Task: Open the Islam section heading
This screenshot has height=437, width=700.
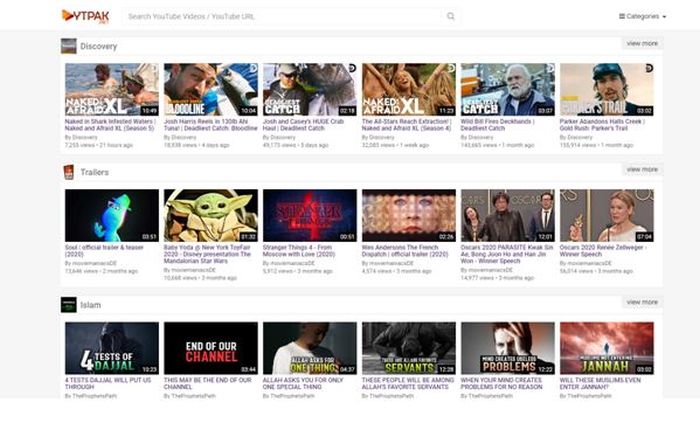Action: click(90, 304)
